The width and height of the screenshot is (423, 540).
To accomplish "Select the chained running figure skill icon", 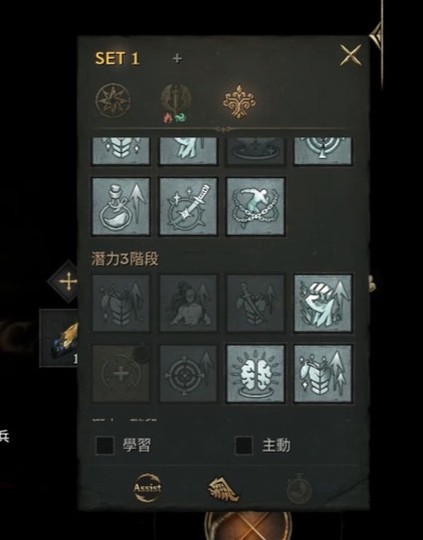I will 256,206.
